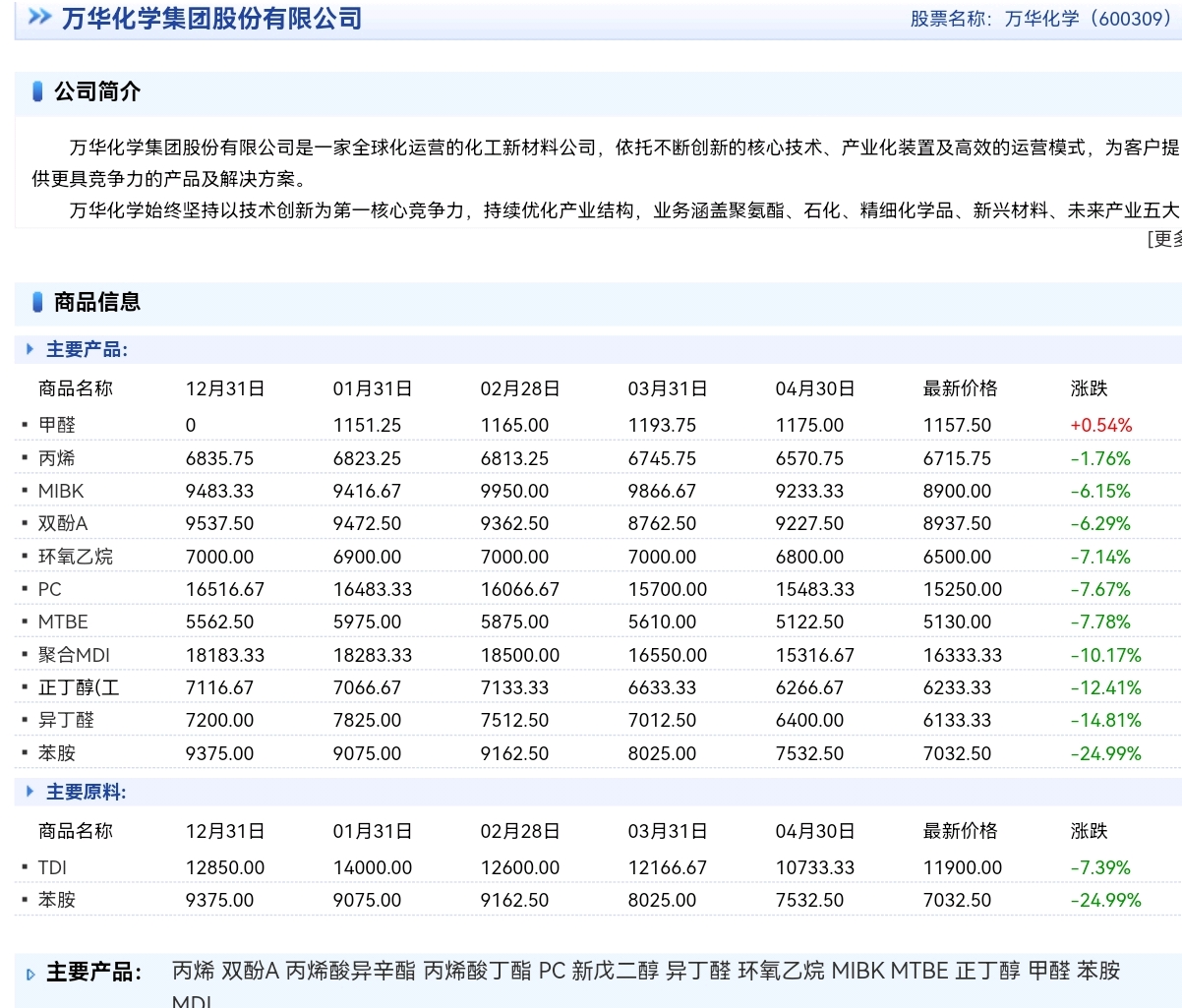Click PC product name in table
The image size is (1182, 1008).
click(x=50, y=589)
